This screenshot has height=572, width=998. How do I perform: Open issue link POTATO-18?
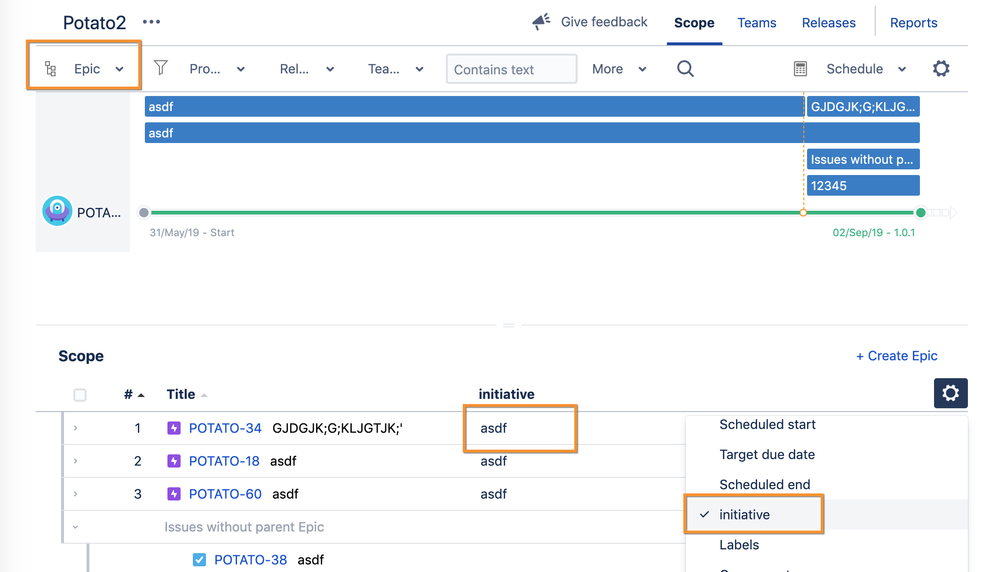224,461
